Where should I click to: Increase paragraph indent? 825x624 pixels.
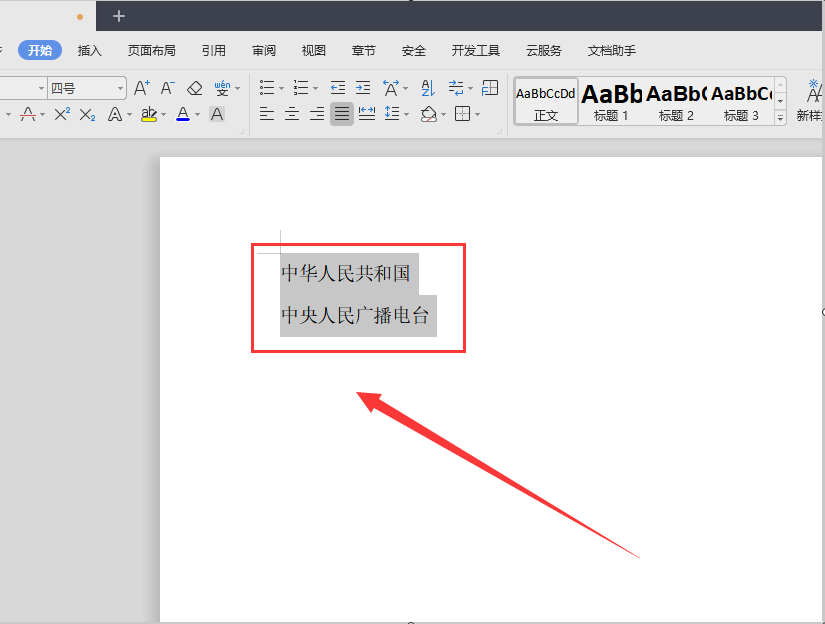click(363, 88)
